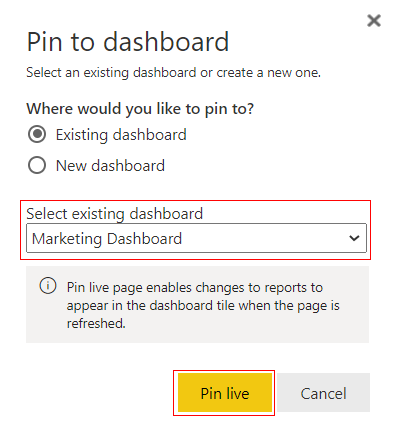Viewport: 401px width, 436px height.
Task: Click the "Where would you like to pin to?" heading
Action: pos(140,109)
